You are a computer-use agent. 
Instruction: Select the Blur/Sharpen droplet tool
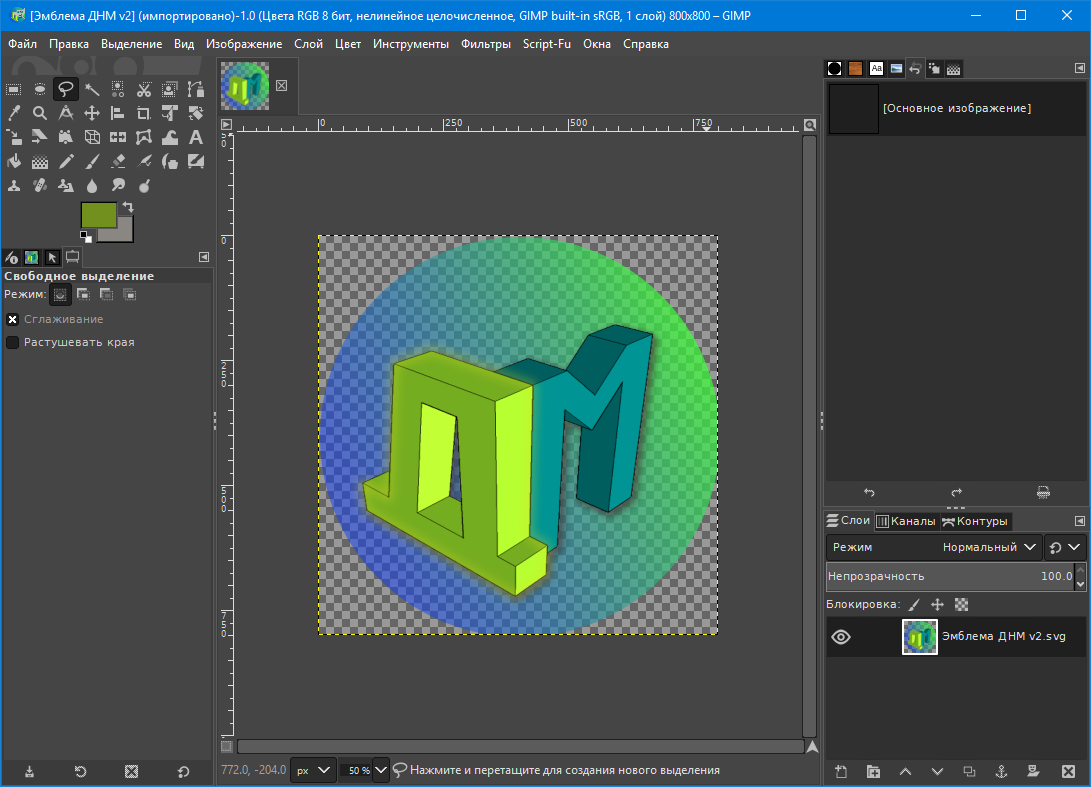click(92, 186)
